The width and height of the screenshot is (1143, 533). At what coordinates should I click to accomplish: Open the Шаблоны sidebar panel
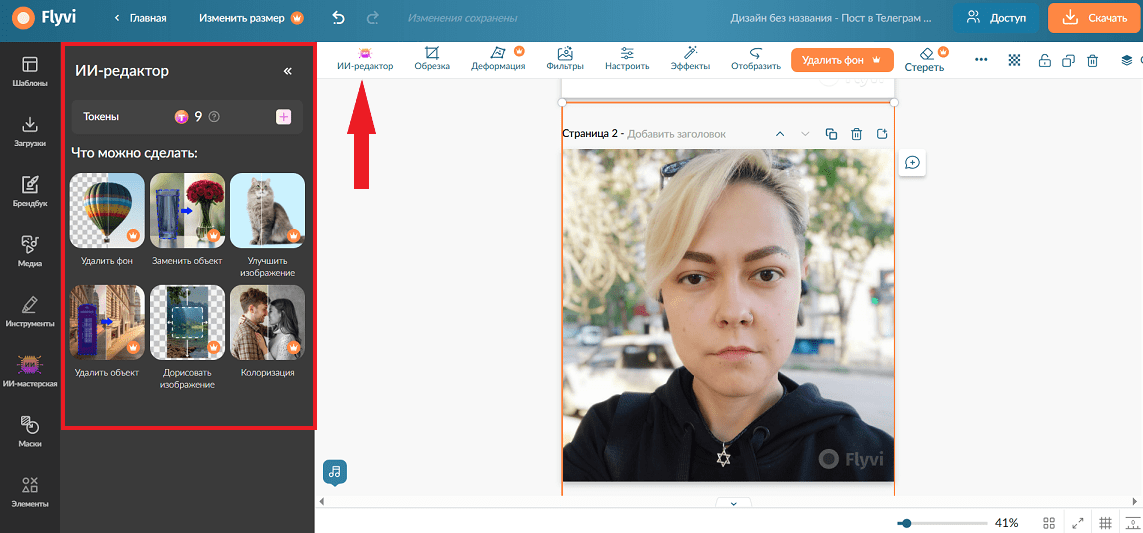[30, 71]
